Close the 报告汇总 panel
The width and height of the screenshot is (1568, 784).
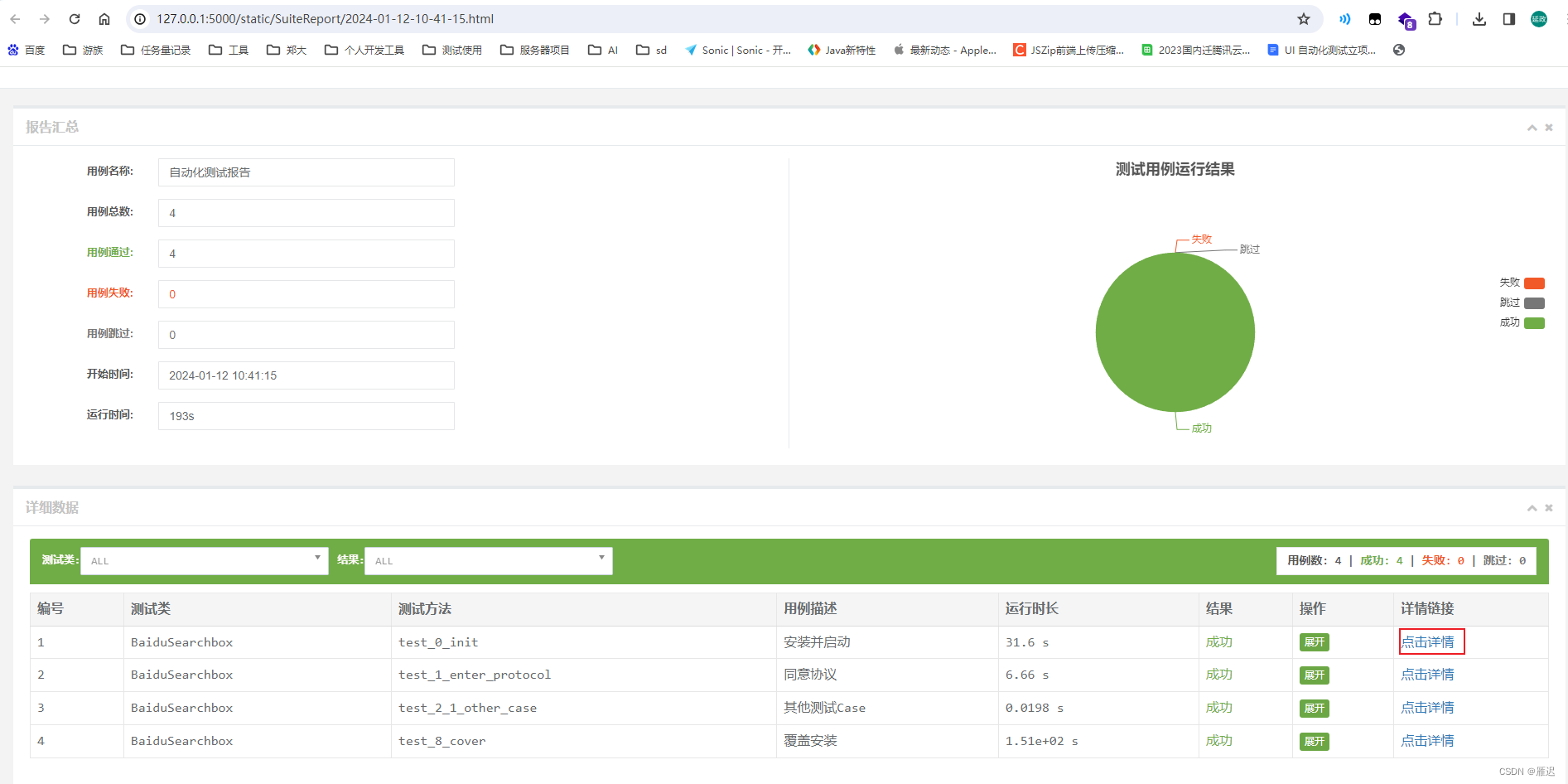1549,128
